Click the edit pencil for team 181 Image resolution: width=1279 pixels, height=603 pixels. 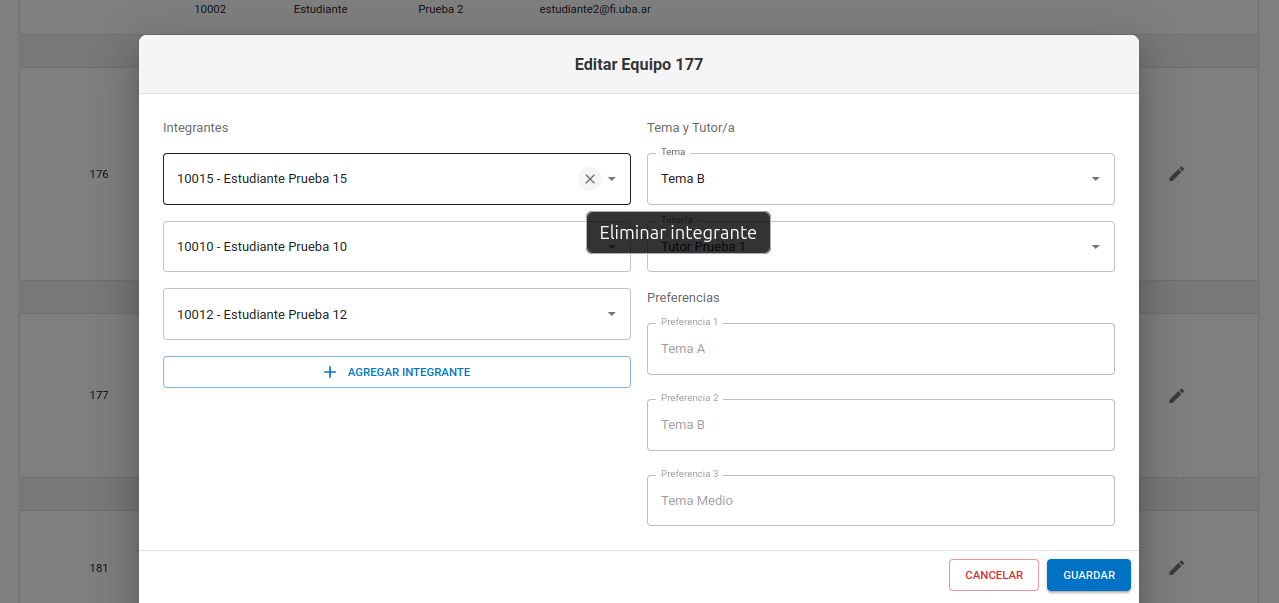(x=1176, y=568)
